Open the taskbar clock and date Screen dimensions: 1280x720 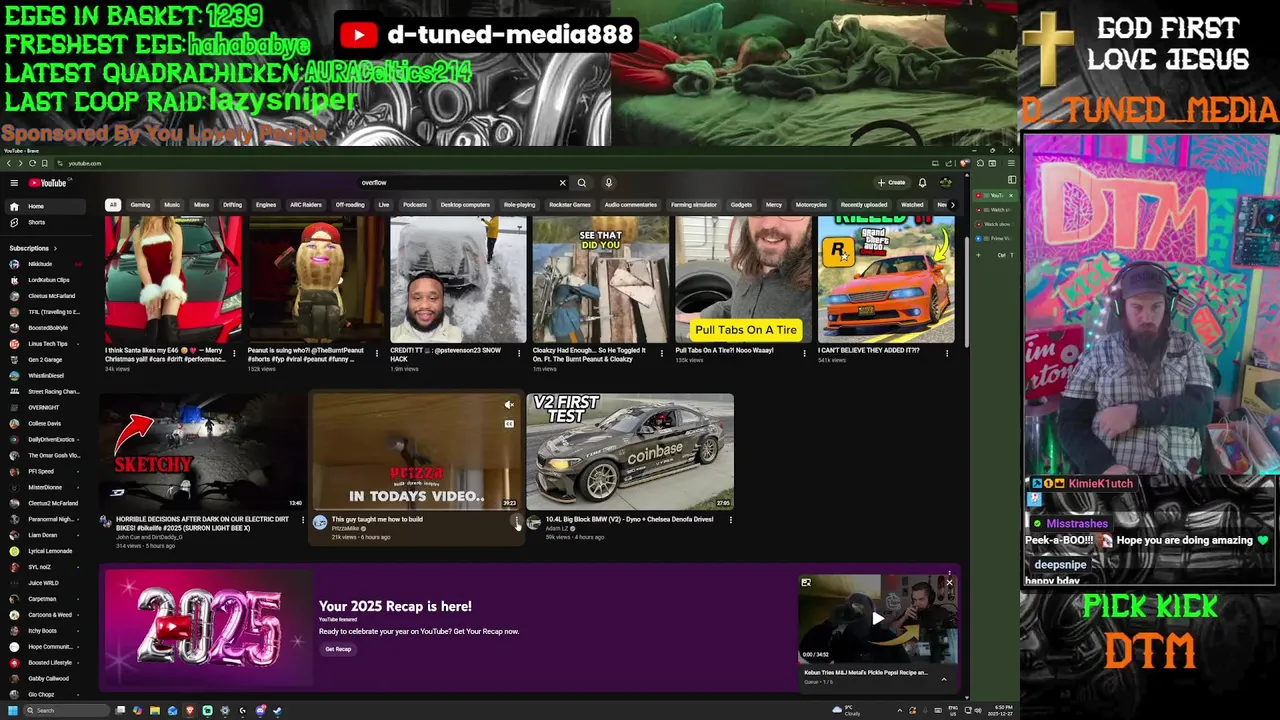tap(1000, 711)
